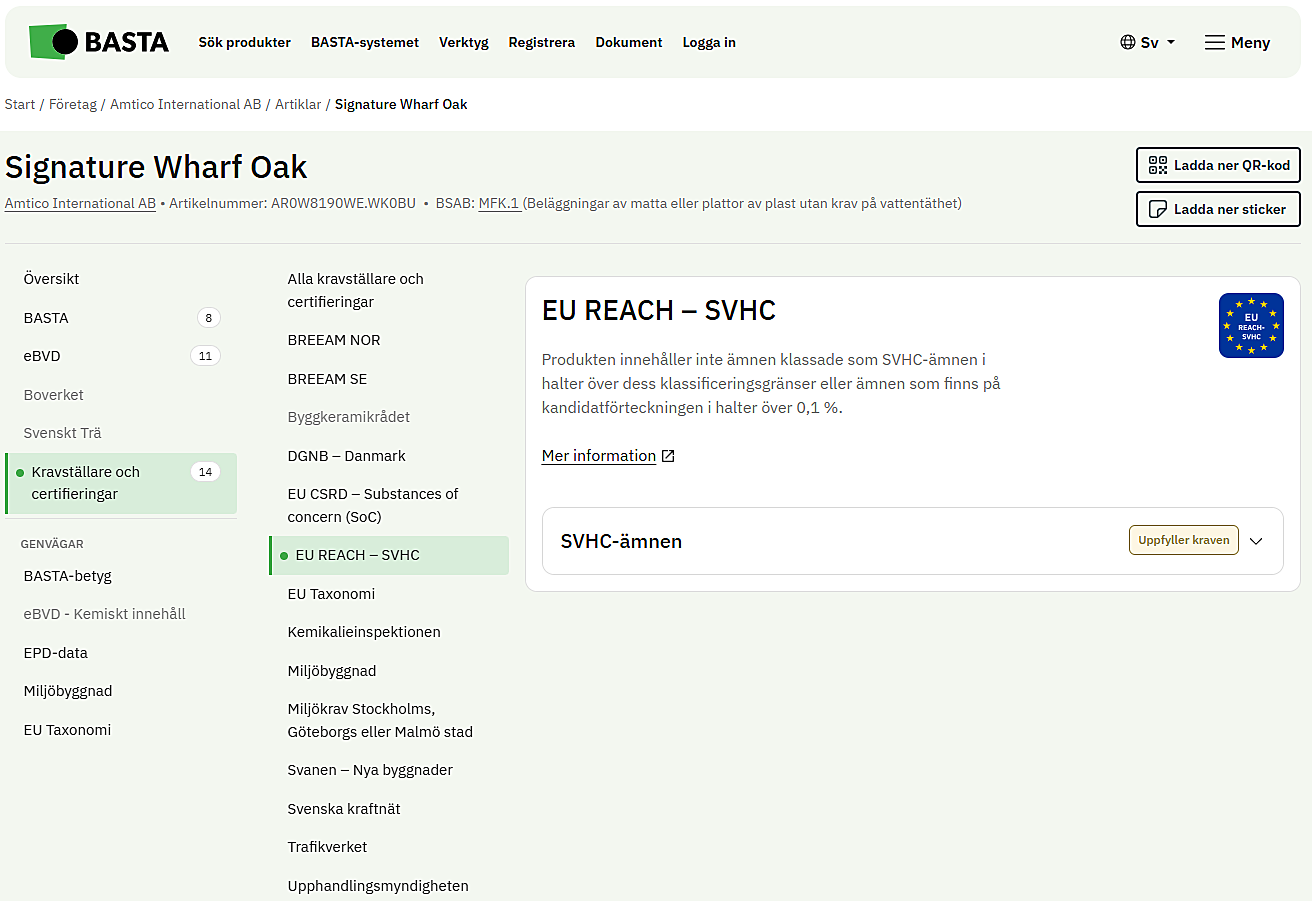Click Artiklar breadcrumb link
1312x901 pixels.
click(298, 104)
